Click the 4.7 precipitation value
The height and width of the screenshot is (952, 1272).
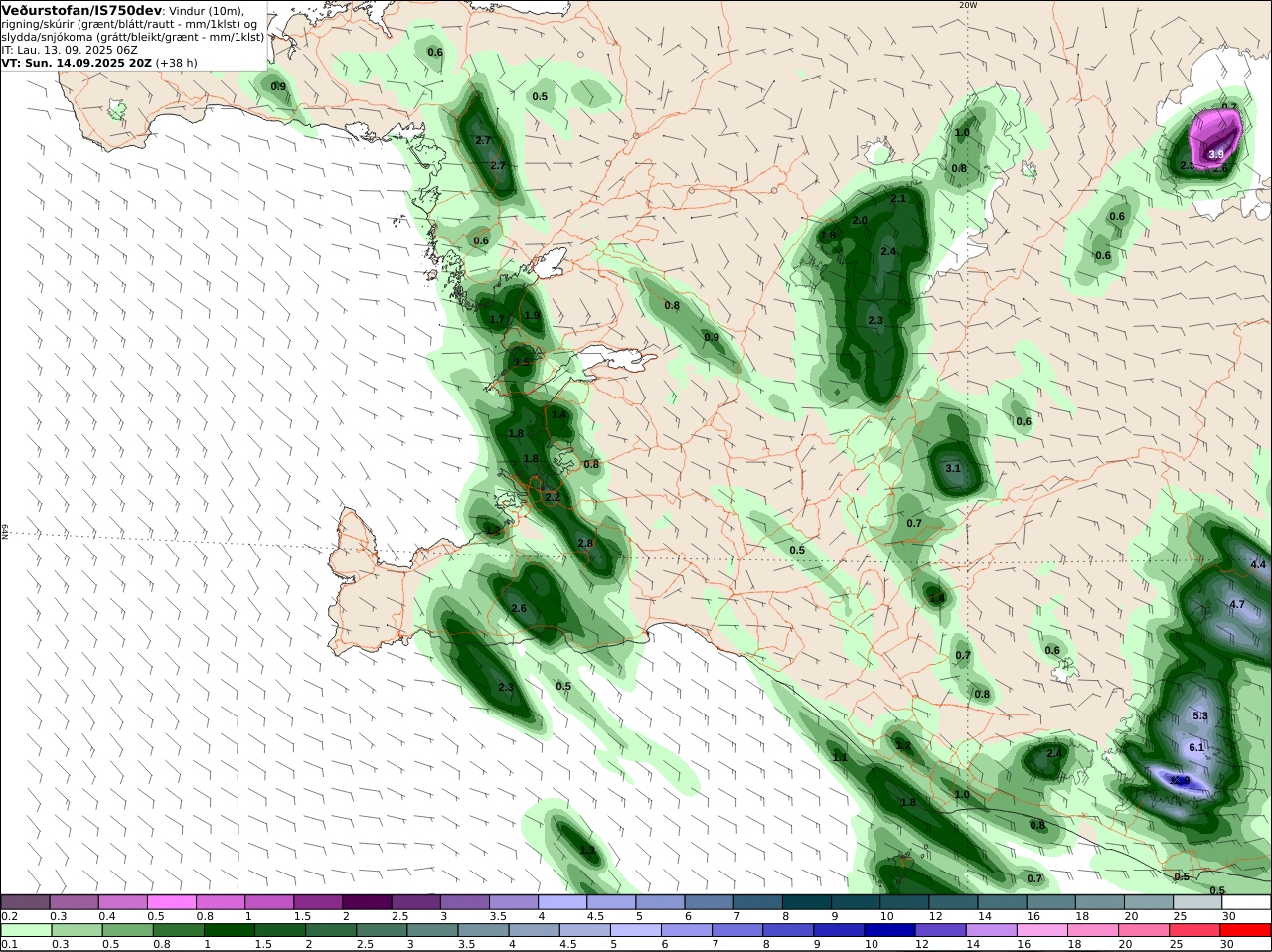(1237, 604)
